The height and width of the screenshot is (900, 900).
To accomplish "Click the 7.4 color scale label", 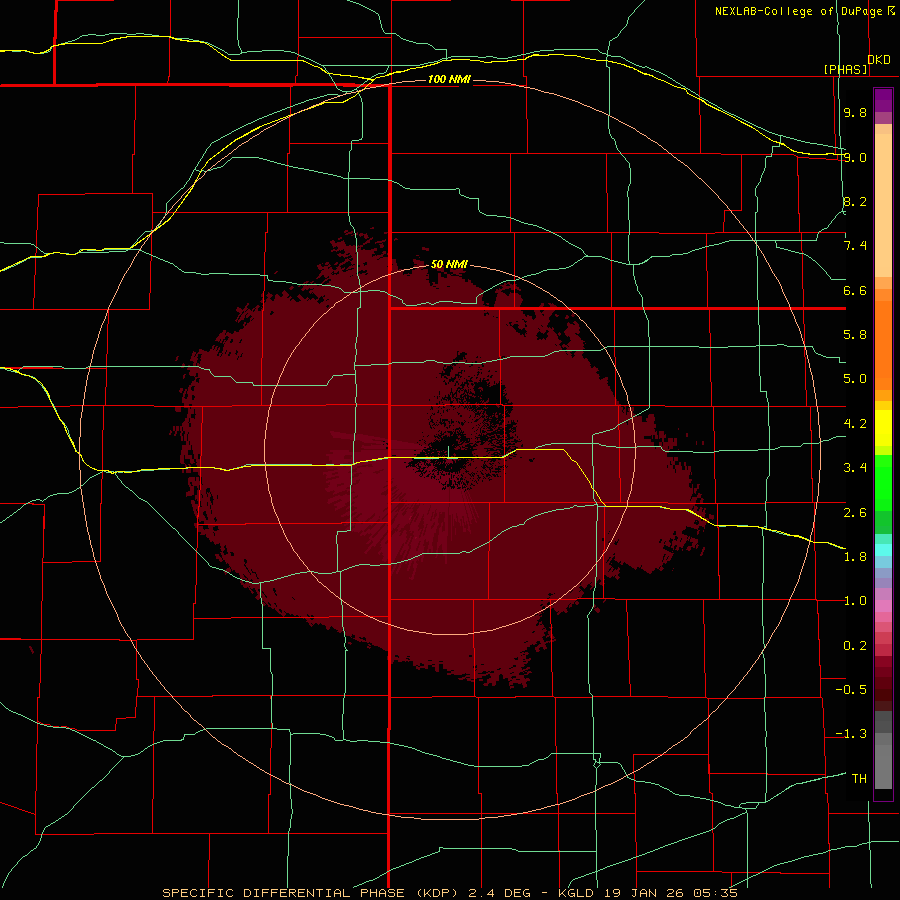I will coord(855,246).
